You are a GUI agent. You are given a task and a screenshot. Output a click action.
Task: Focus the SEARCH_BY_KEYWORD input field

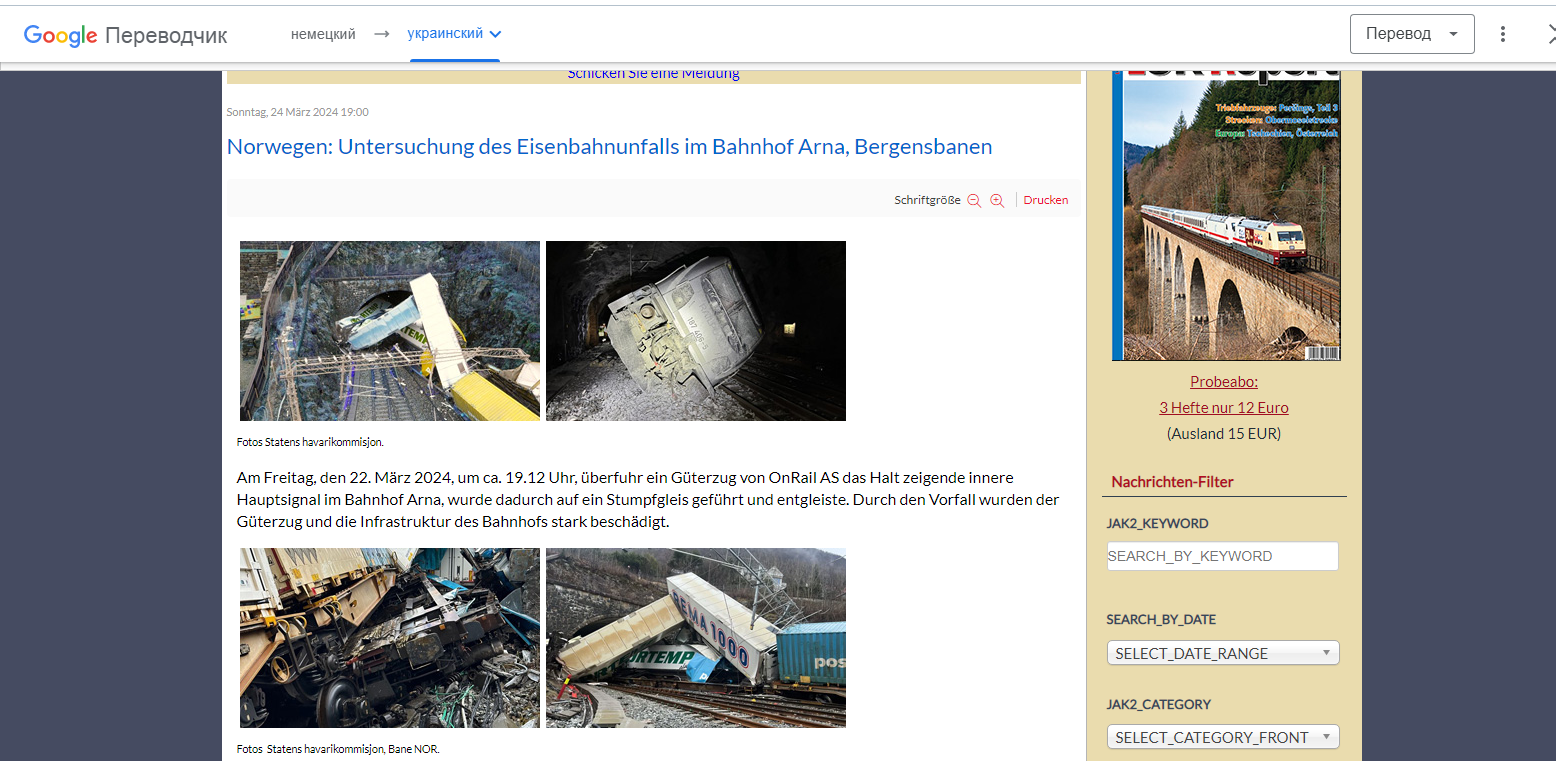1222,556
